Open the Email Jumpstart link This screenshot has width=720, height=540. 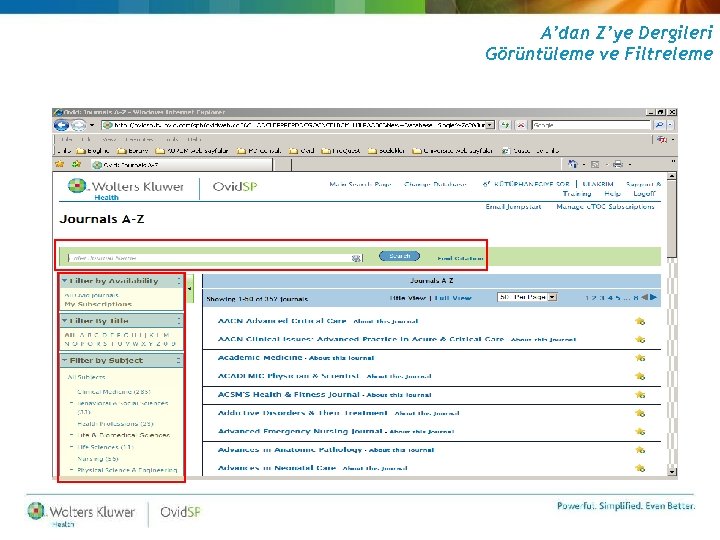point(513,207)
